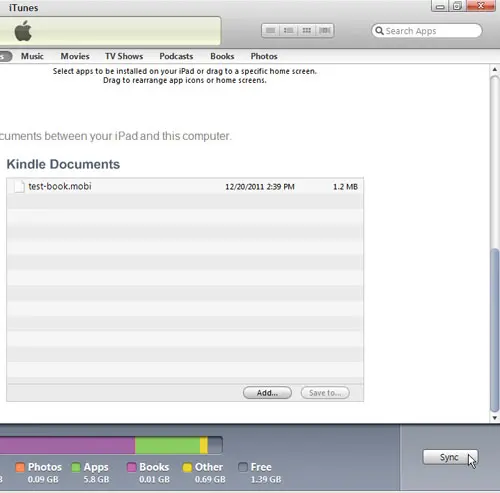Click scrollbar up arrow
The image size is (500, 493).
[x=495, y=69]
